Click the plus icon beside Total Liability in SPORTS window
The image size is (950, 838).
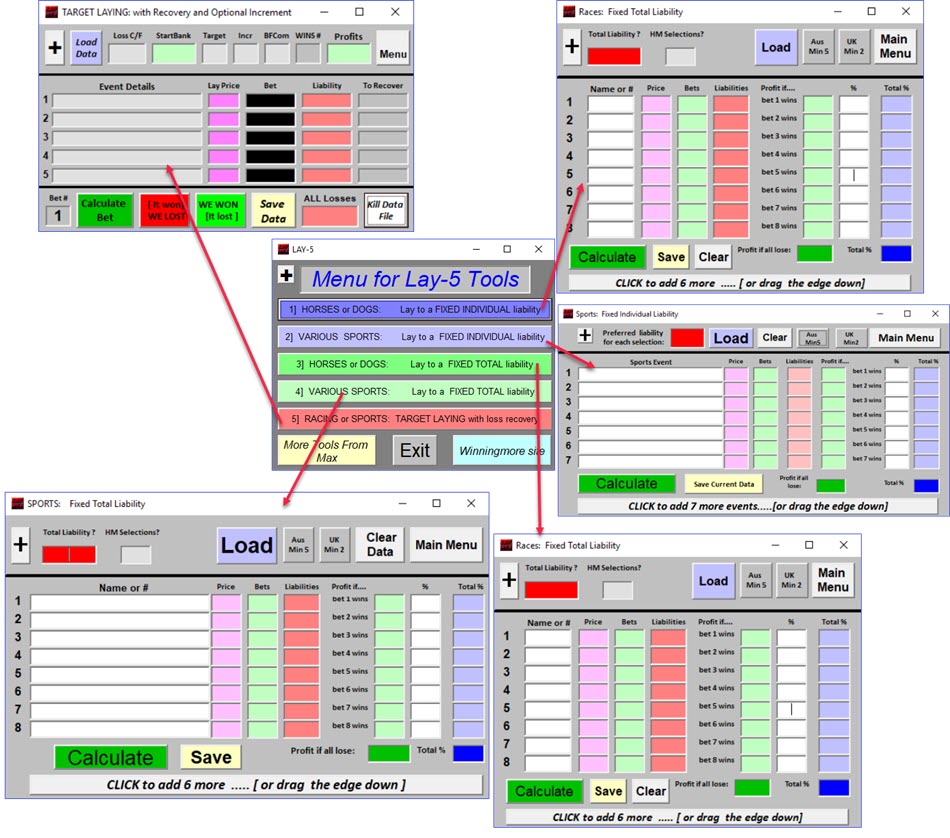point(20,544)
